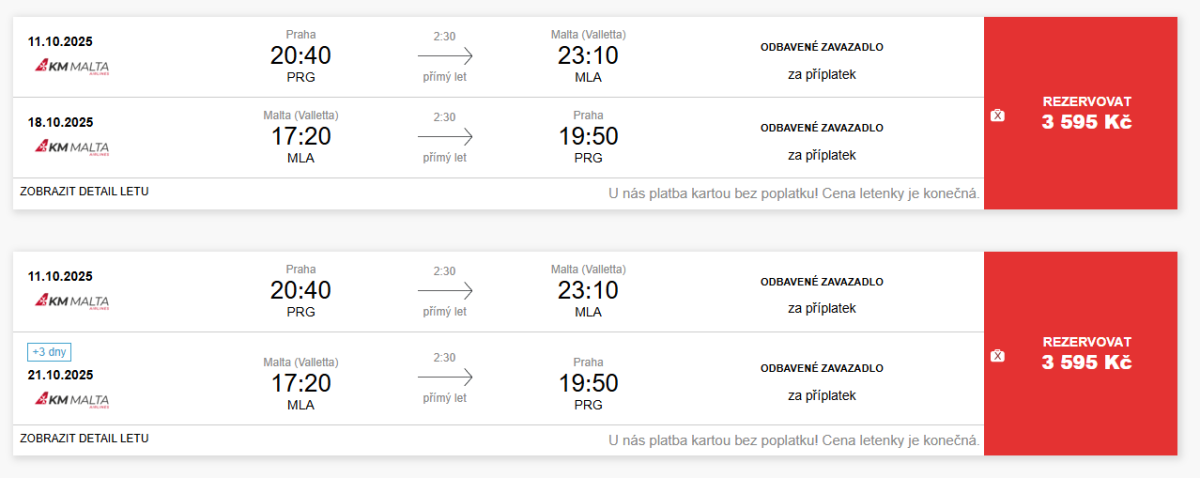The image size is (1200, 478).
Task: Click 'ODBAVENÉ ZAVAZADLO' on the 21.10.2025 flight
Action: click(x=821, y=368)
